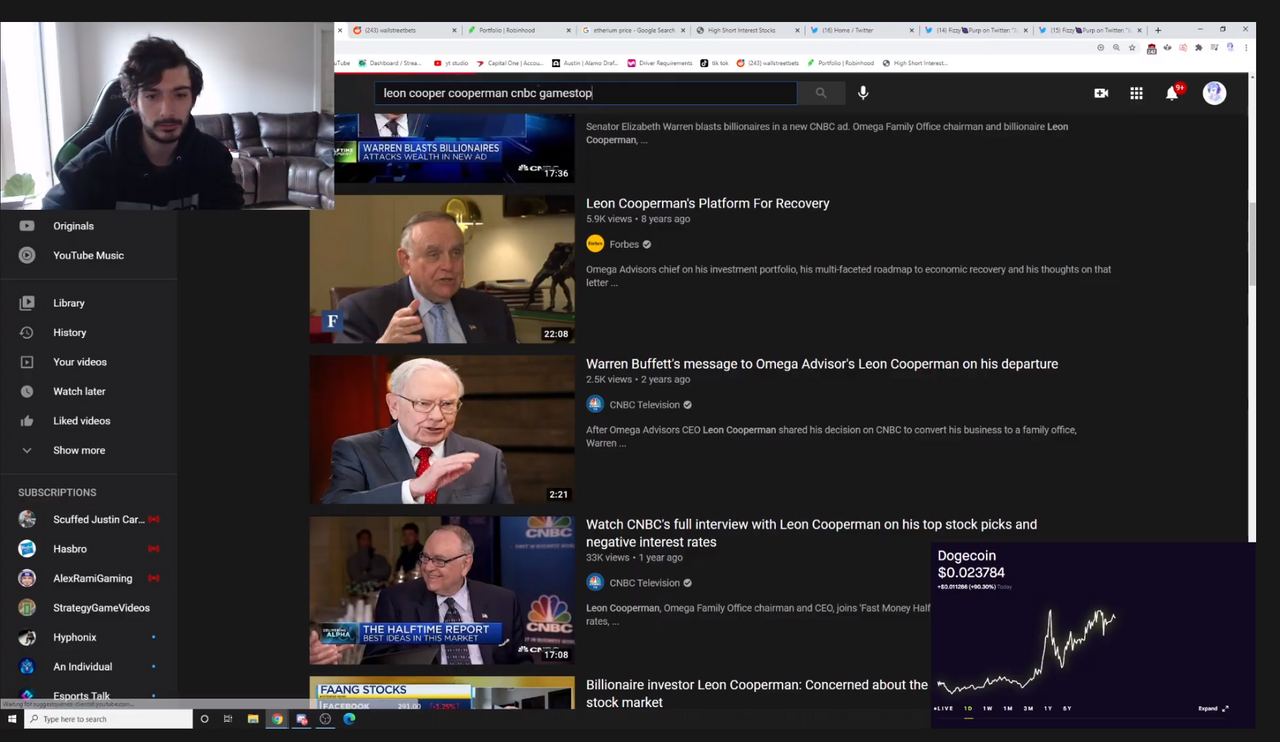1280x742 pixels.
Task: Switch to etherium price Google Search tab
Action: 633,30
